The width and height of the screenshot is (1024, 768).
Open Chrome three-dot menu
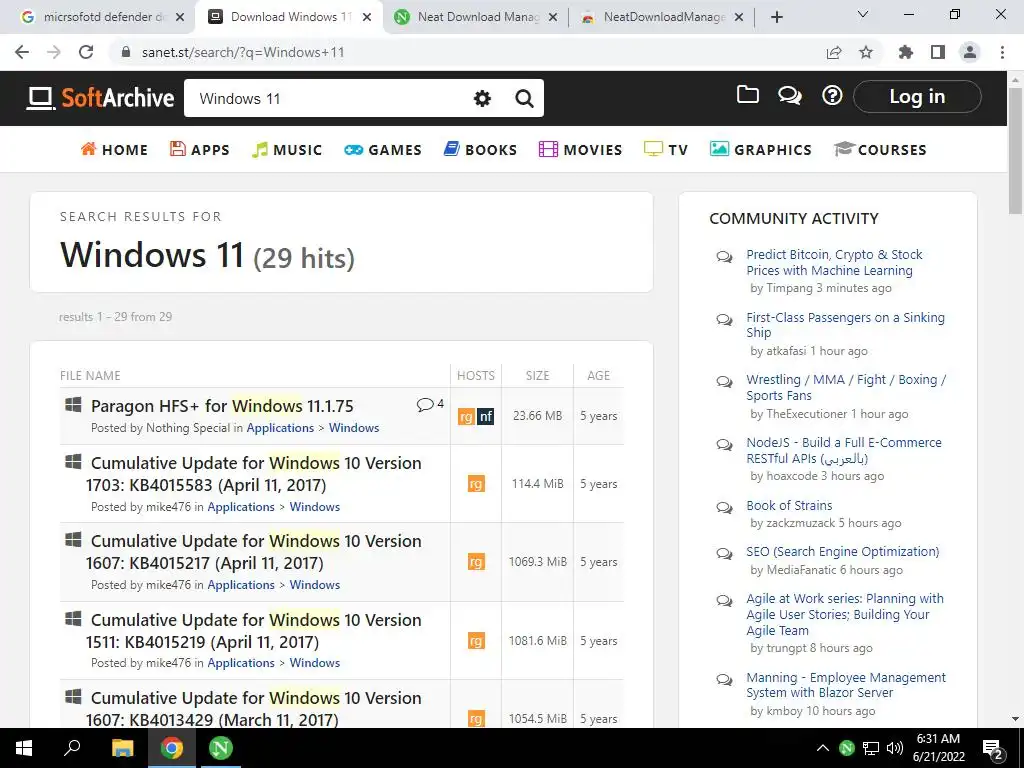[1002, 52]
